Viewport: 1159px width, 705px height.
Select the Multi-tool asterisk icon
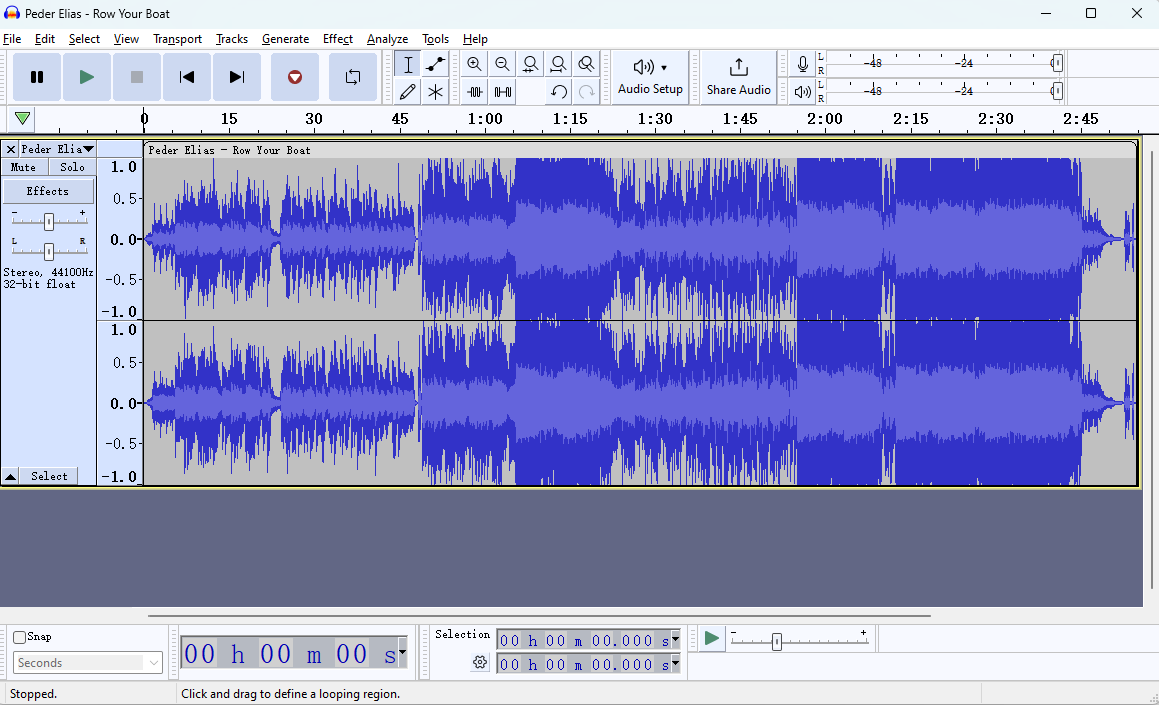435,92
